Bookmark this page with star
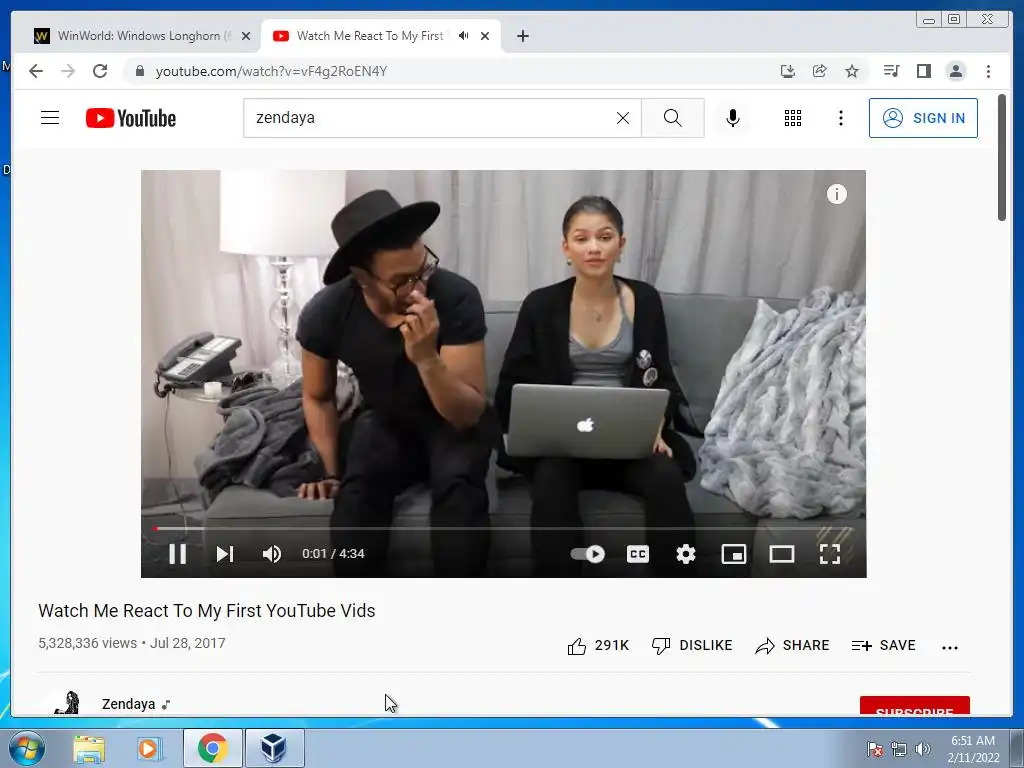The width and height of the screenshot is (1024, 768). [852, 71]
